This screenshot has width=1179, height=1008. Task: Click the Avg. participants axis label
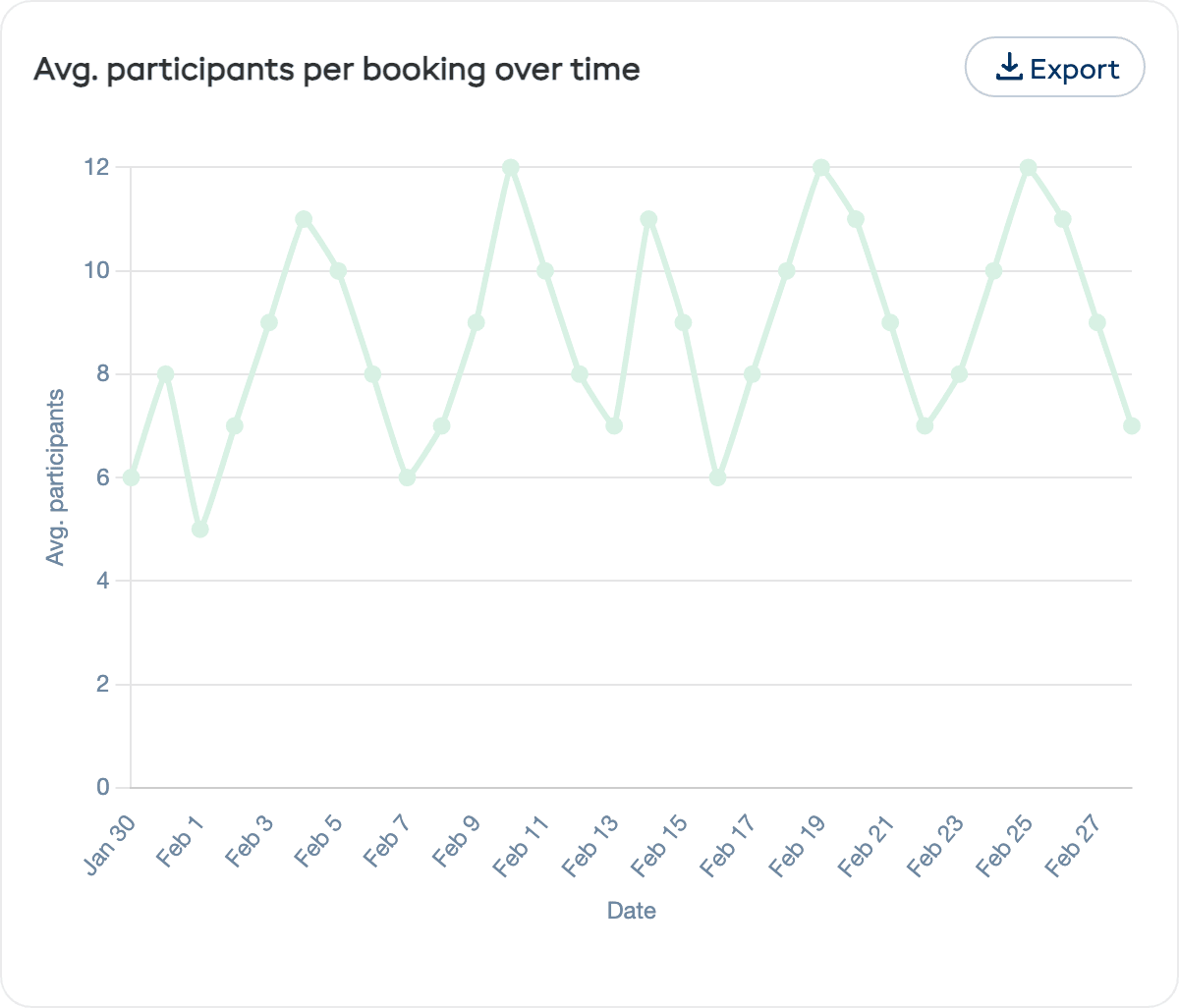(x=58, y=475)
